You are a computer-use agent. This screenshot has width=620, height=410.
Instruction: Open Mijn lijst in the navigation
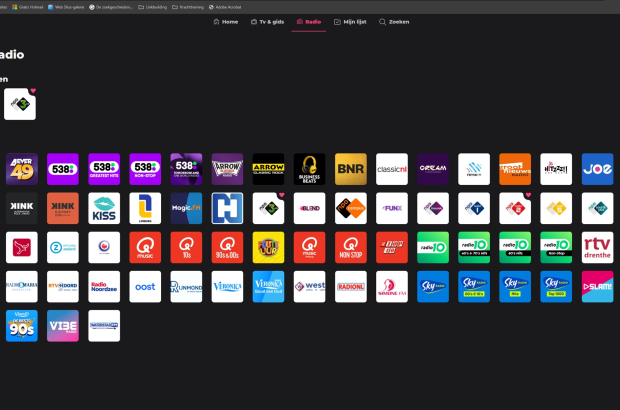[350, 21]
